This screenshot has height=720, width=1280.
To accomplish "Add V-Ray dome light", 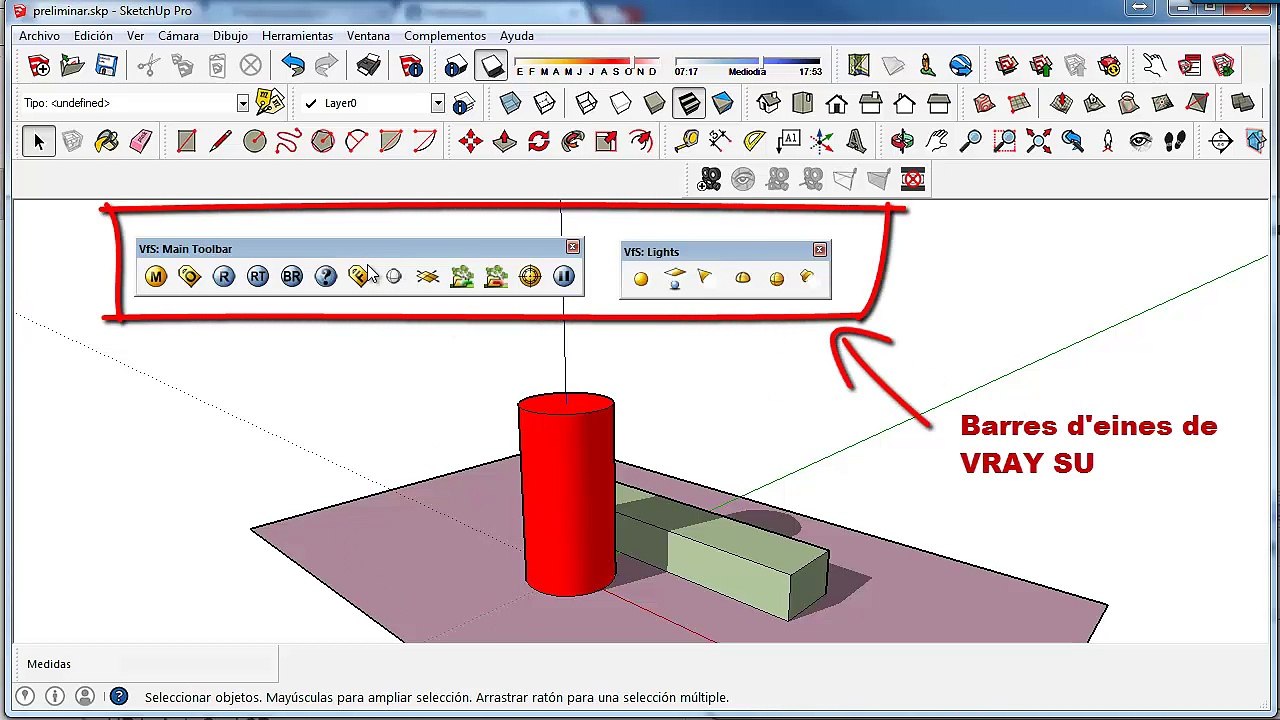I will 742,279.
